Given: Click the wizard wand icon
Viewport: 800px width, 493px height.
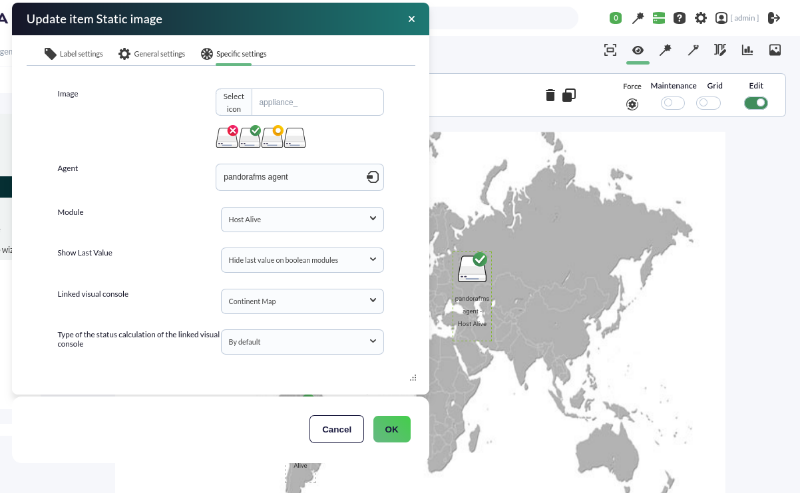Looking at the screenshot, I should (x=693, y=50).
